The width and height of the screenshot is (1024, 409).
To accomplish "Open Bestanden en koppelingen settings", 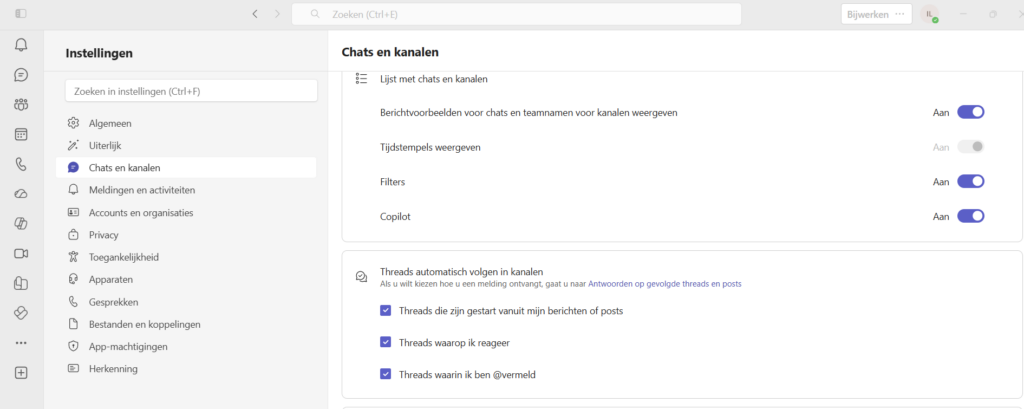I will (x=186, y=324).
